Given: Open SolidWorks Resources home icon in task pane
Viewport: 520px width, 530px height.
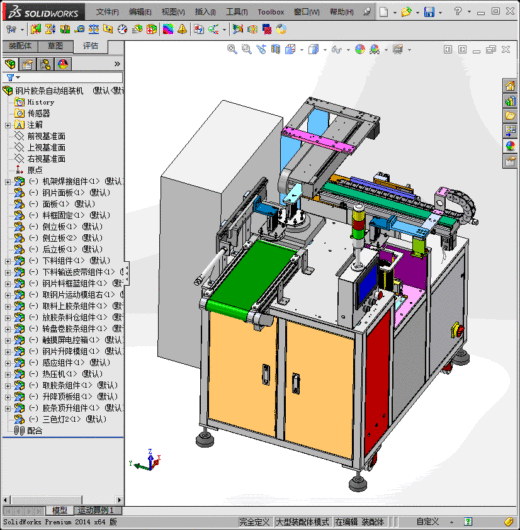Looking at the screenshot, I should pos(510,86).
